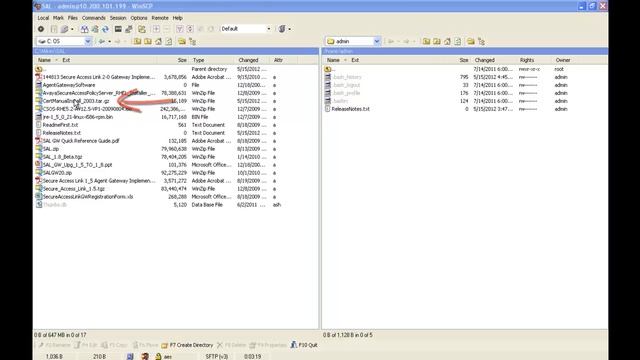Click local panel Home Directory icon
This screenshot has height=360, width=640.
pos(158,41)
